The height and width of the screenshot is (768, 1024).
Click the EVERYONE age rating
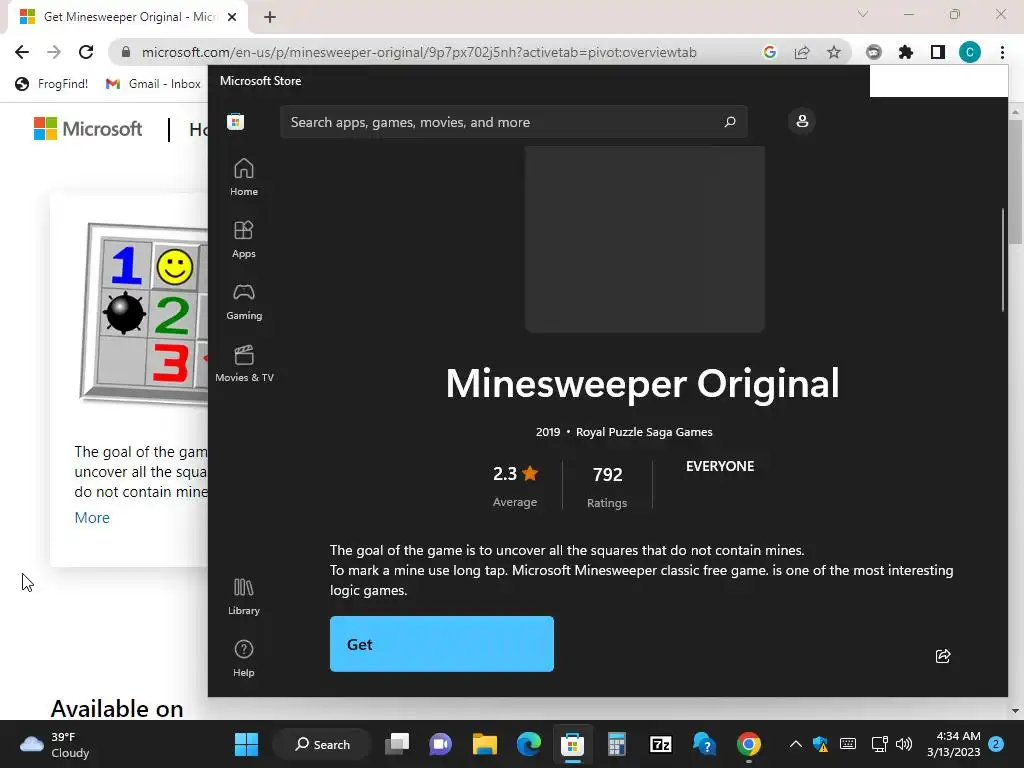pyautogui.click(x=720, y=466)
